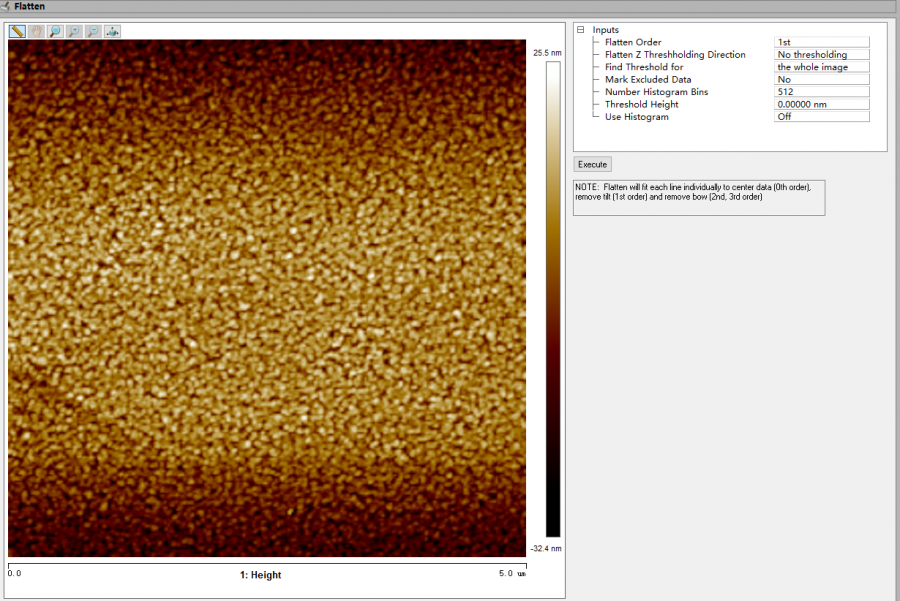Click the zoom out magnifier icon
The width and height of the screenshot is (900, 601).
(x=94, y=31)
